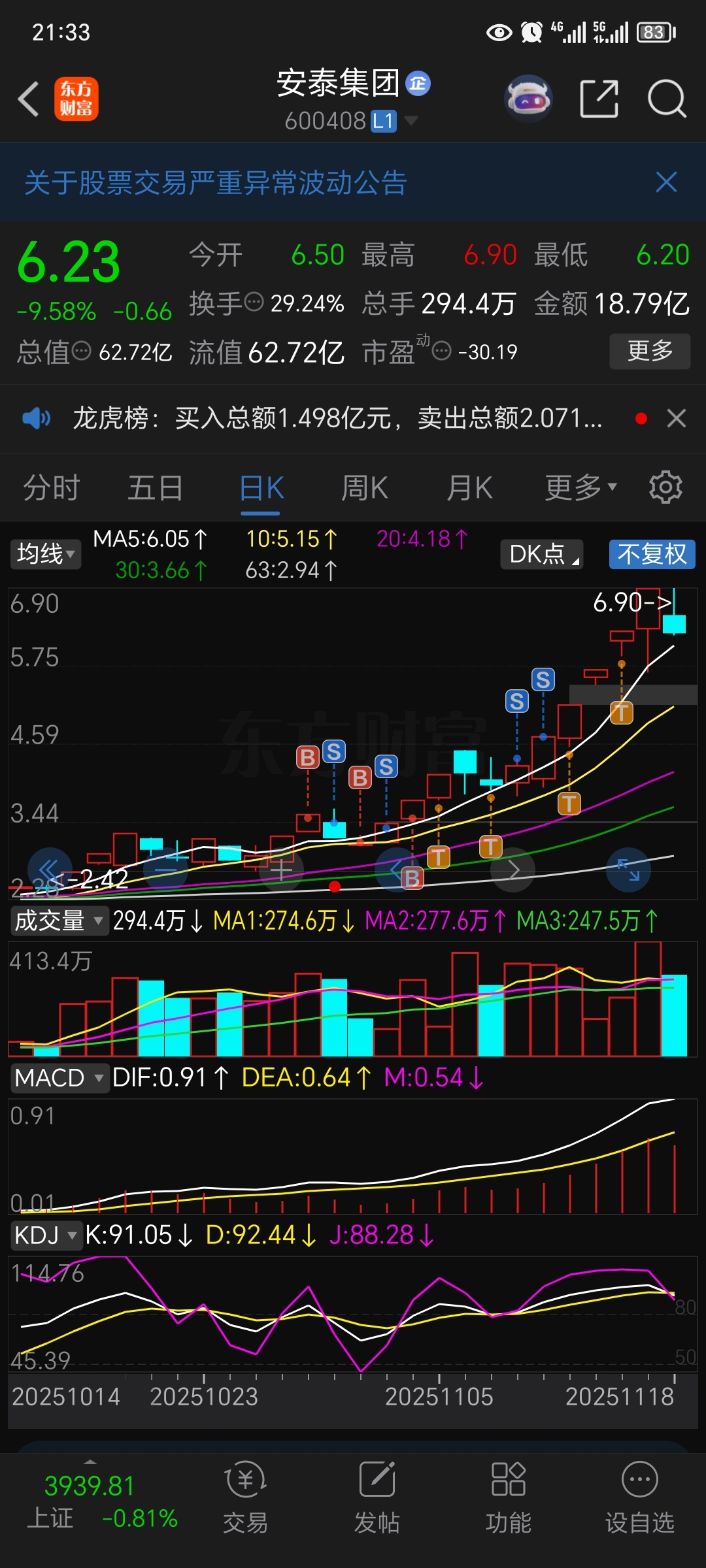
Task: Open the robot AI assistant
Action: coord(528,99)
